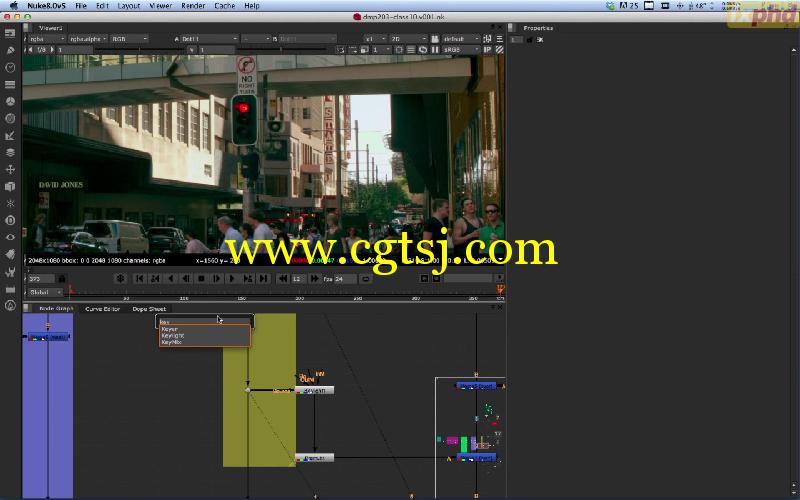Open the RGB display dropdown

tap(130, 39)
